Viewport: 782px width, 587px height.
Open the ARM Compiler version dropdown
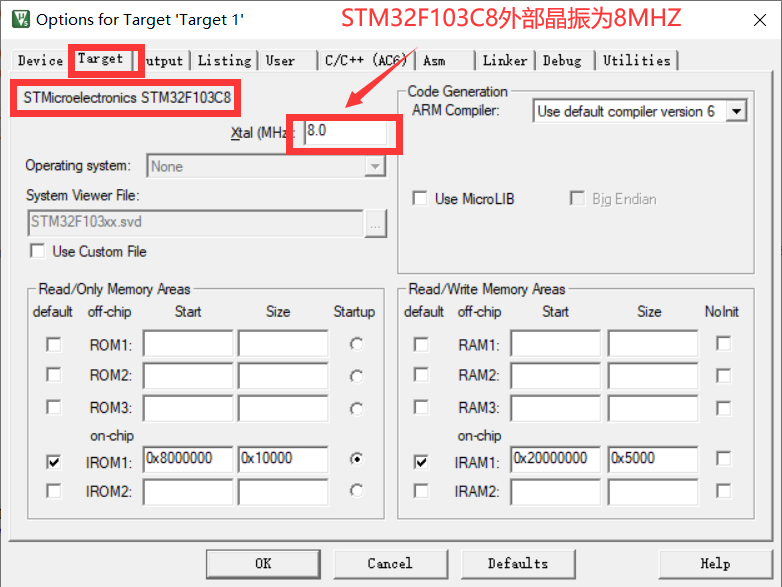[x=736, y=111]
